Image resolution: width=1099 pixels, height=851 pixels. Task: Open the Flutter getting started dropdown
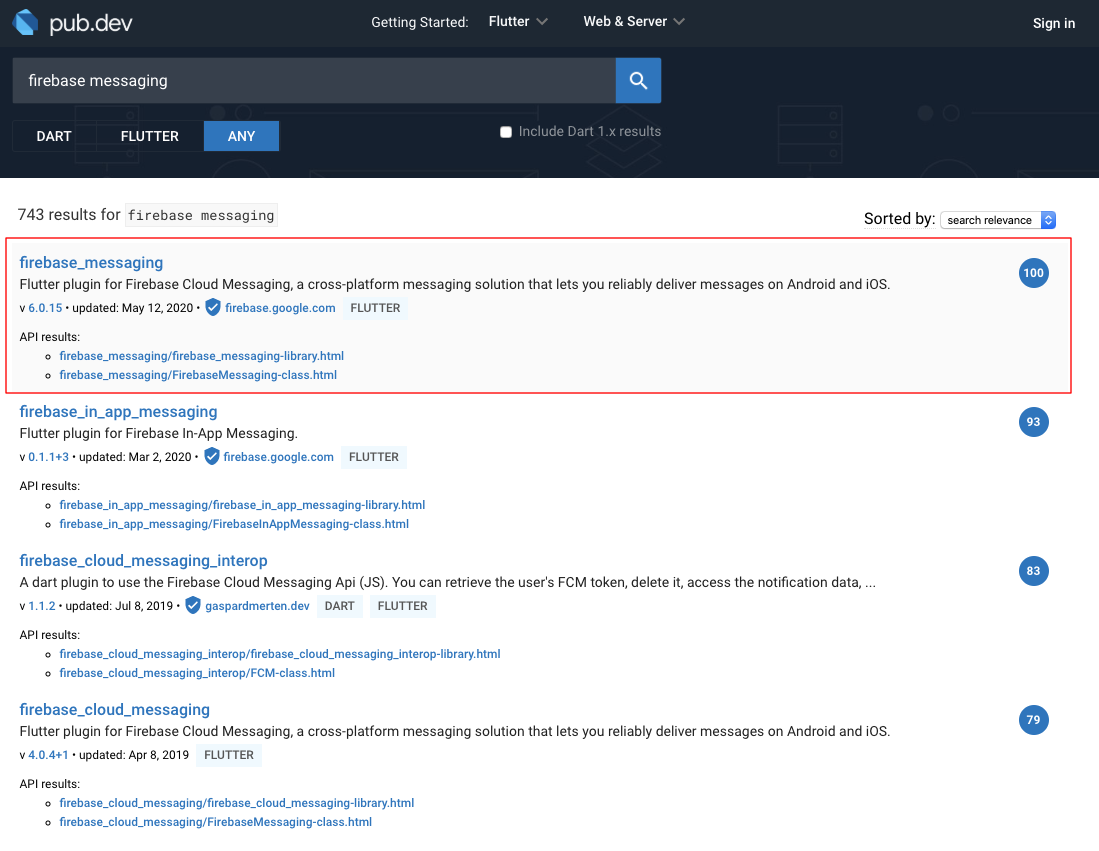(518, 22)
